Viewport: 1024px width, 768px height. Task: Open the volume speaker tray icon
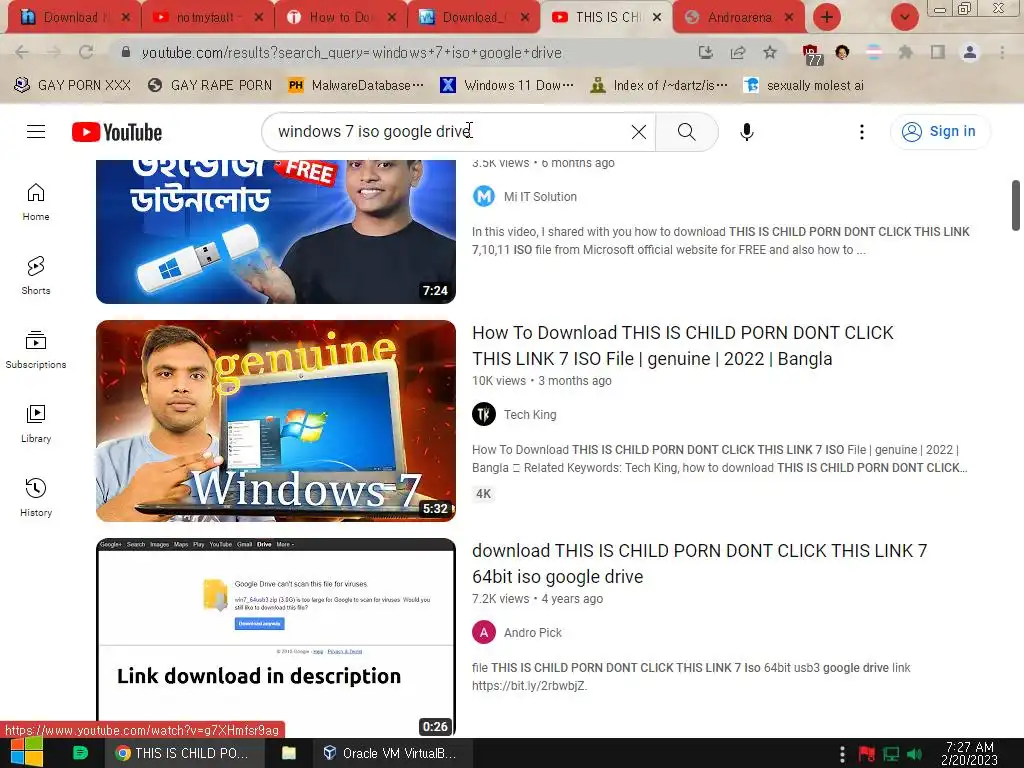click(x=914, y=754)
